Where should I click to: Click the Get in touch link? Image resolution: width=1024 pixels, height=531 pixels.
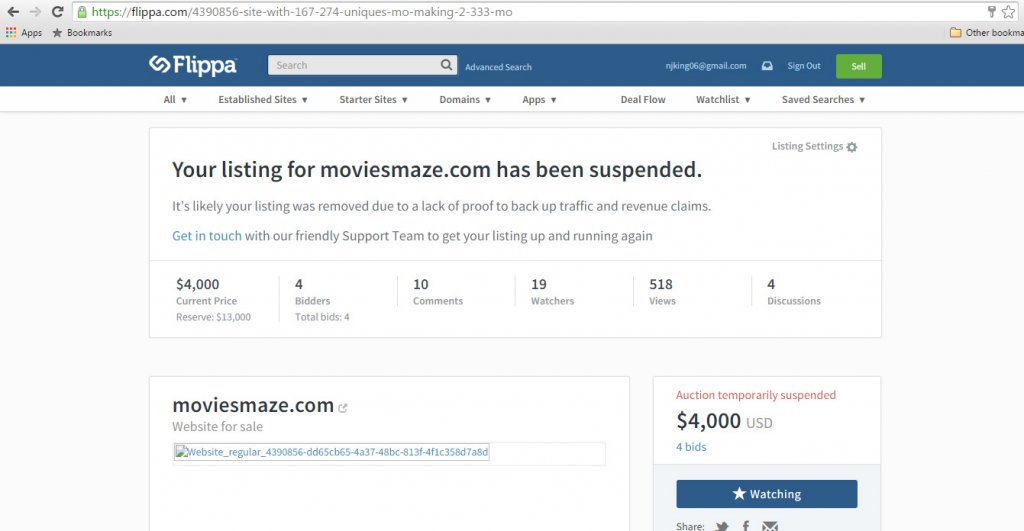(206, 236)
